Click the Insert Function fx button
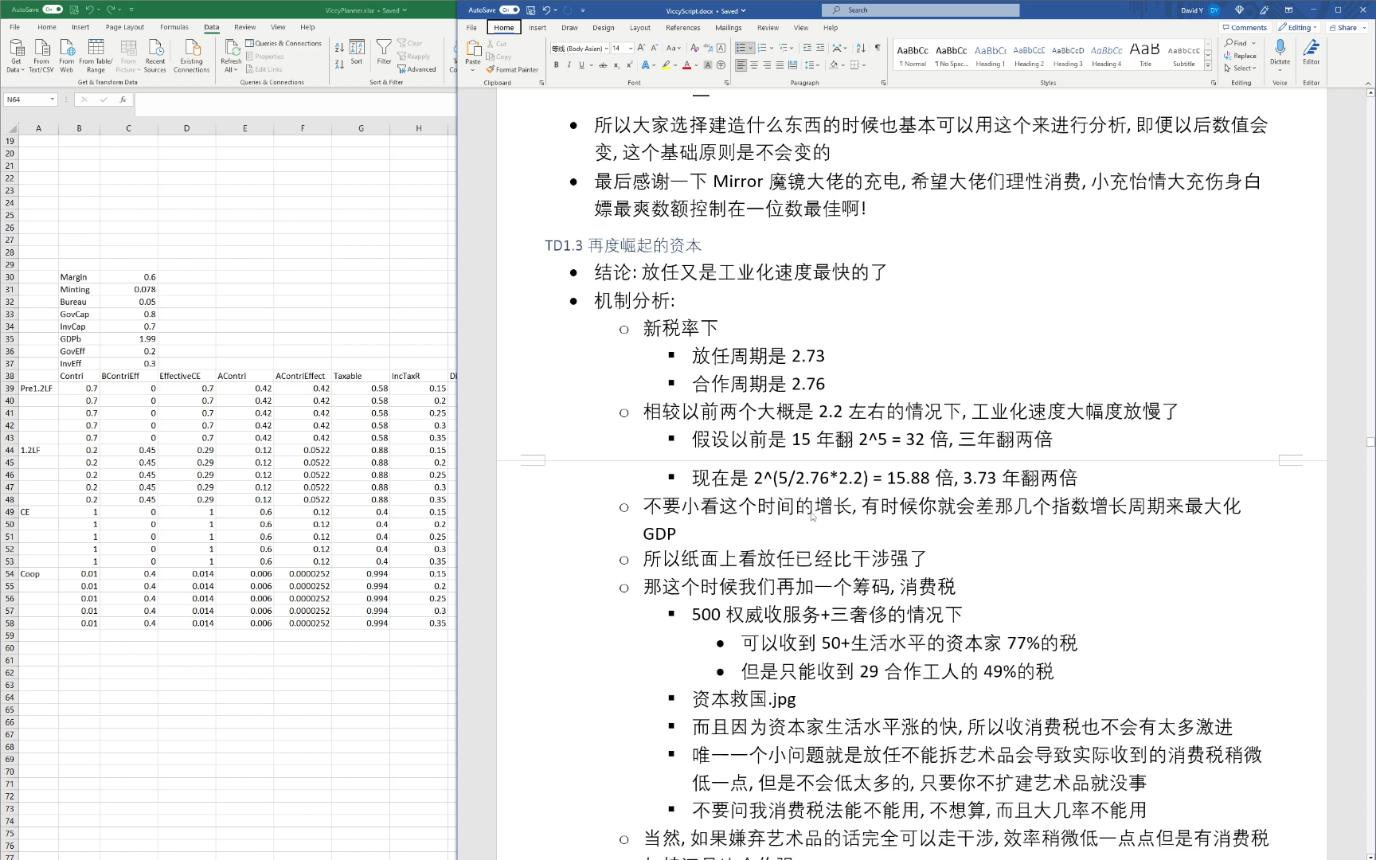The image size is (1376, 860). pos(123,99)
